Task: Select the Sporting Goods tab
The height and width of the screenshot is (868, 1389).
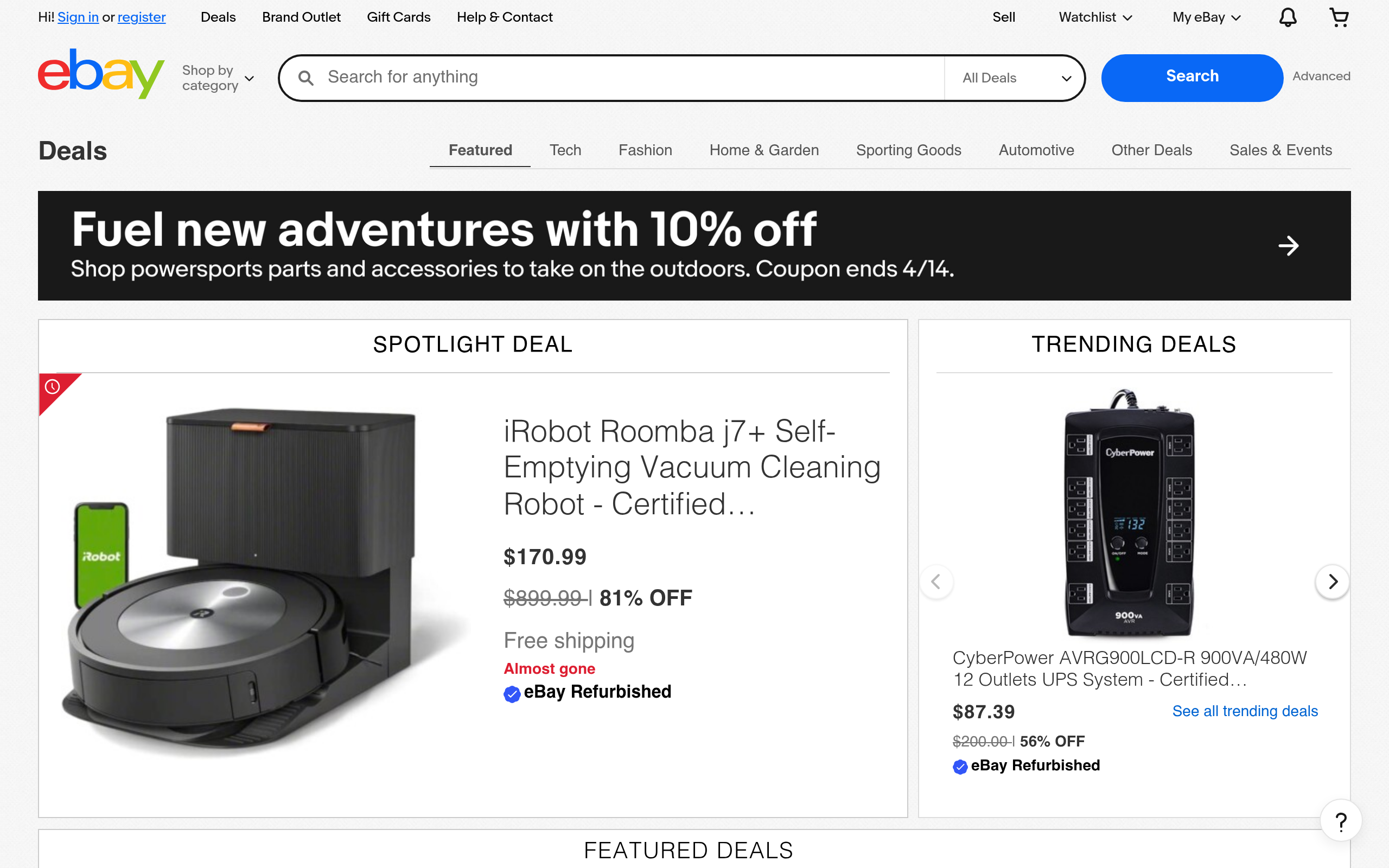Action: tap(908, 150)
